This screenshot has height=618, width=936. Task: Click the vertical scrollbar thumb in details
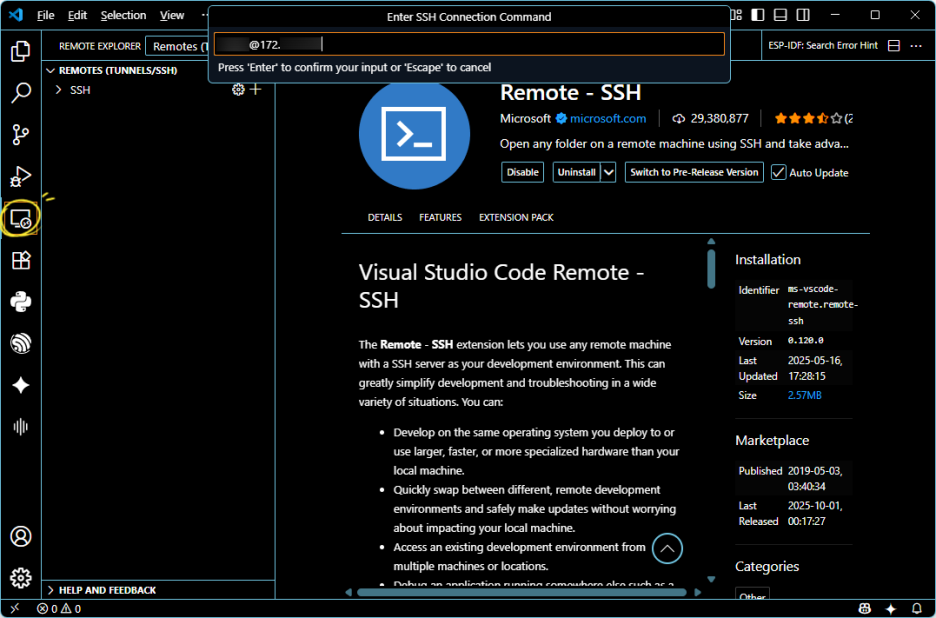[x=711, y=269]
